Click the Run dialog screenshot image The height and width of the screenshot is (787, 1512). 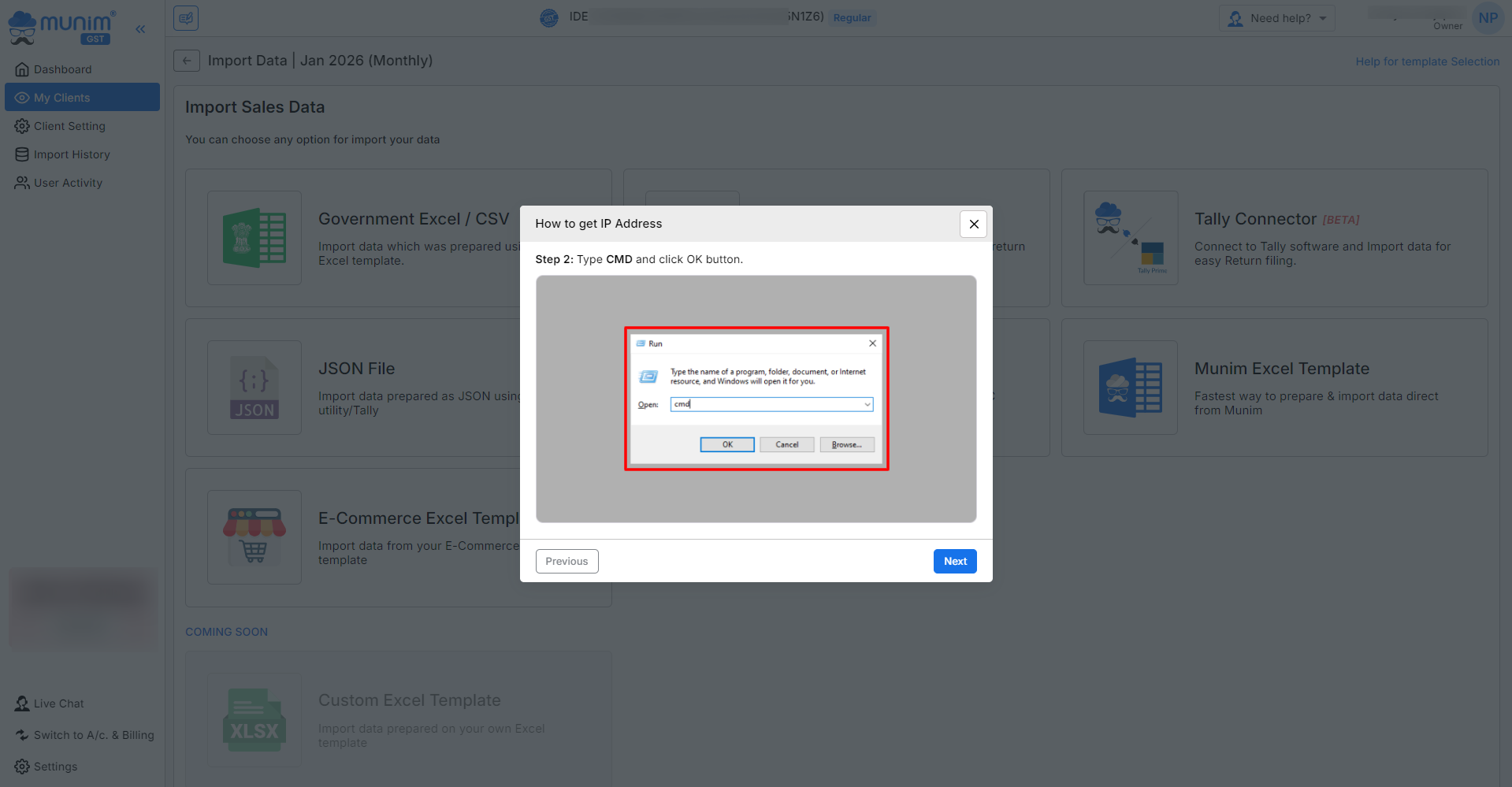pos(756,399)
